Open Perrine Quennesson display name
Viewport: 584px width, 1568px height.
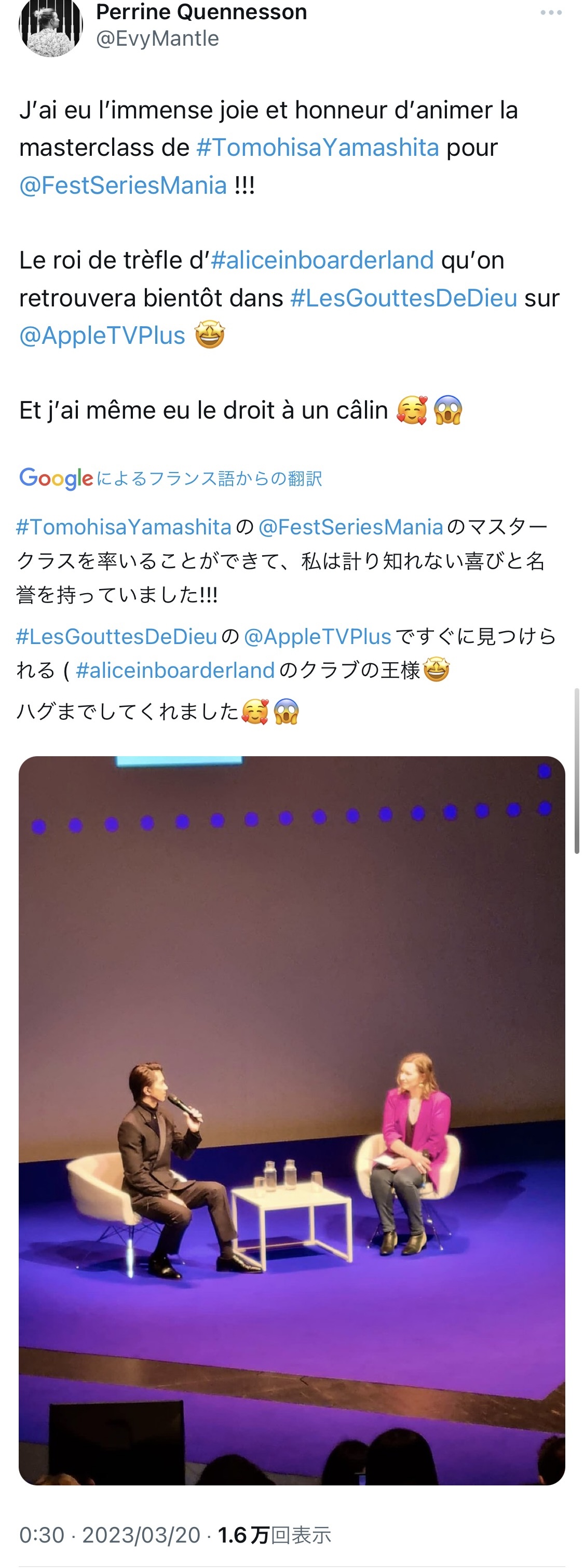click(x=201, y=11)
